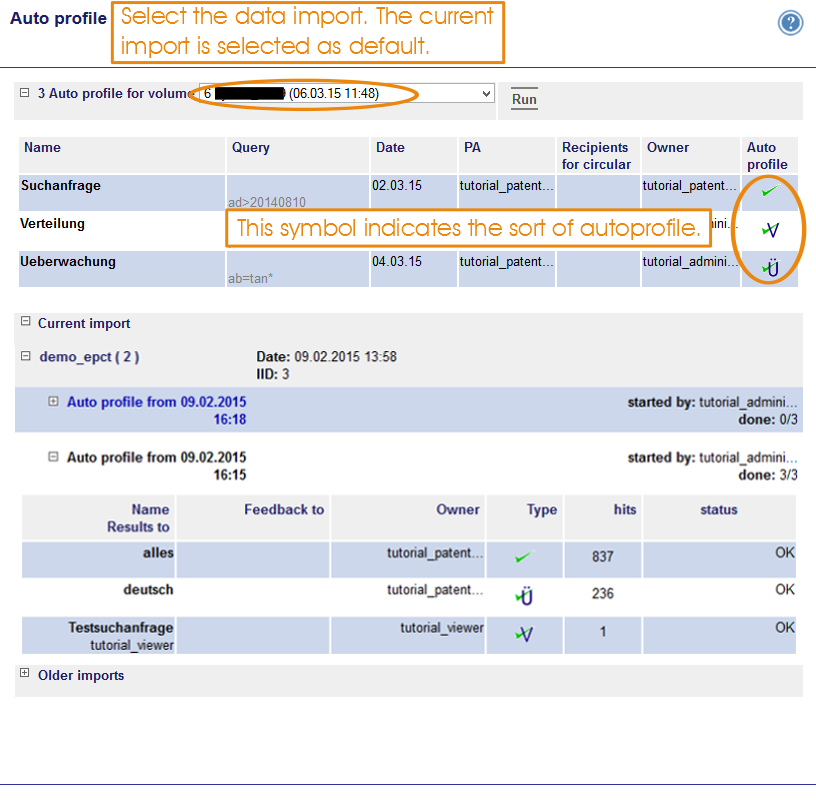This screenshot has width=816, height=800.
Task: Click the 236 hits value
Action: point(603,593)
